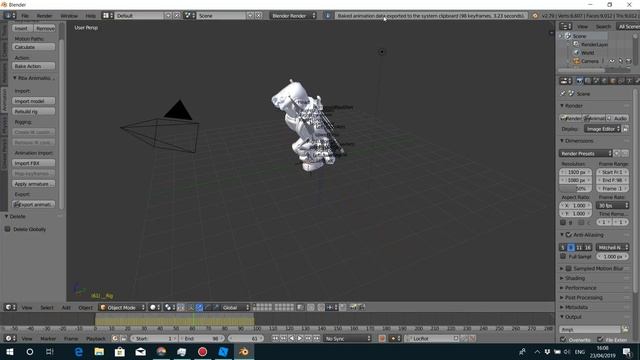The width and height of the screenshot is (640, 360).
Task: Click the Start frame field in timeline
Action: tap(154, 338)
